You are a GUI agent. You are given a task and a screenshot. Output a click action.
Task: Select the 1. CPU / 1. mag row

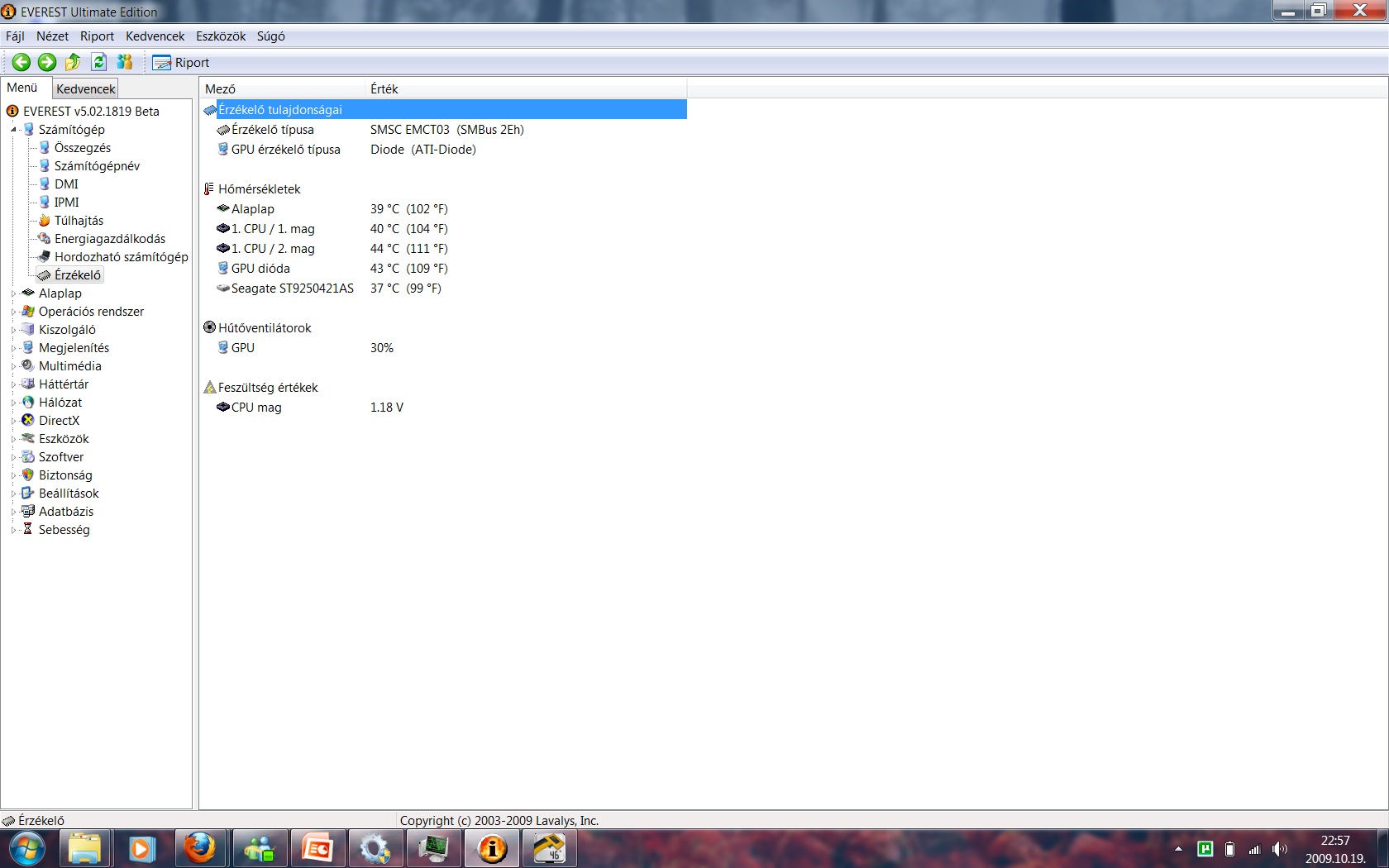[x=444, y=229]
